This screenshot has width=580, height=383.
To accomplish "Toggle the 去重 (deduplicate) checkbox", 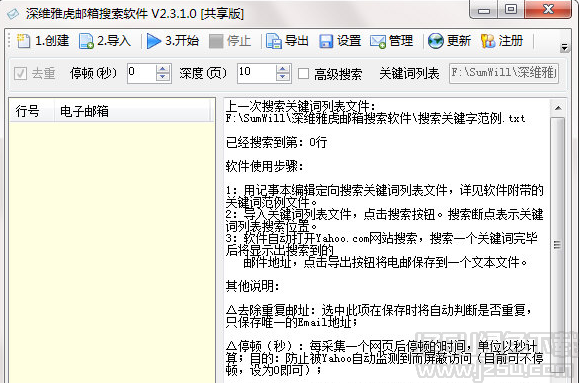I will (x=20, y=73).
